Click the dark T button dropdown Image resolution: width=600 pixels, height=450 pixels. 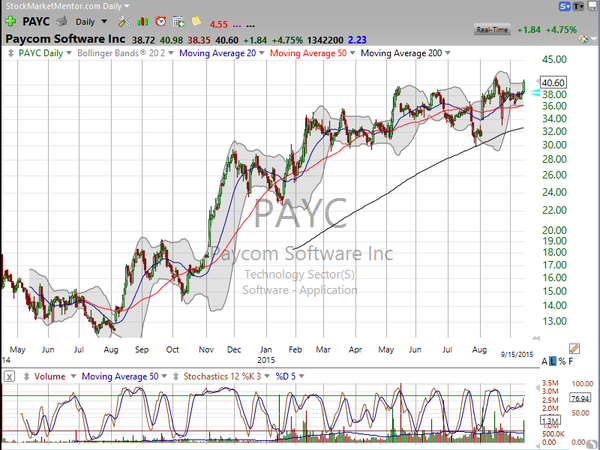[578, 6]
